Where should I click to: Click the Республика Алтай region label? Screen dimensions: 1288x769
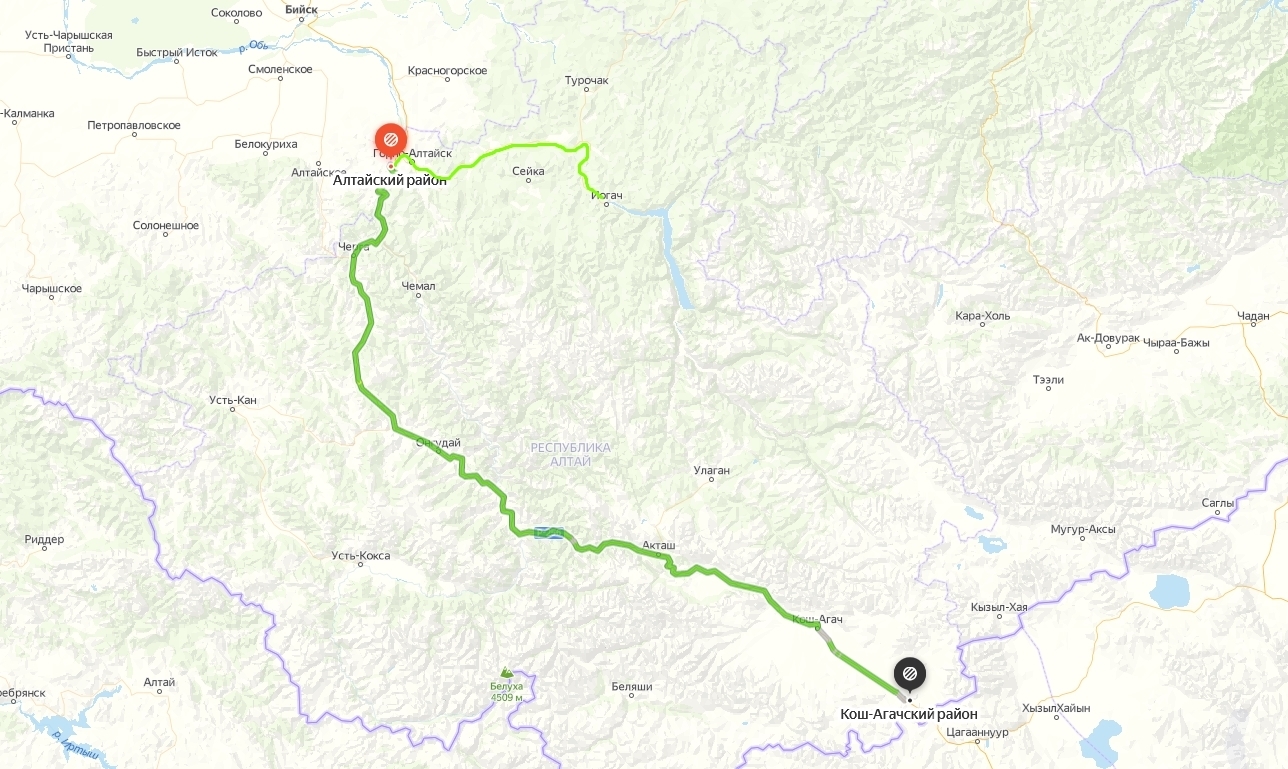pyautogui.click(x=570, y=454)
